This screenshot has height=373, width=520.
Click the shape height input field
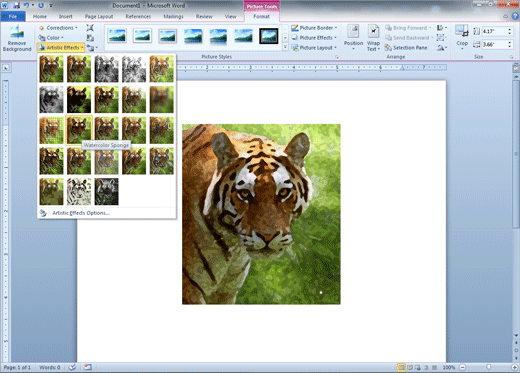click(x=494, y=31)
